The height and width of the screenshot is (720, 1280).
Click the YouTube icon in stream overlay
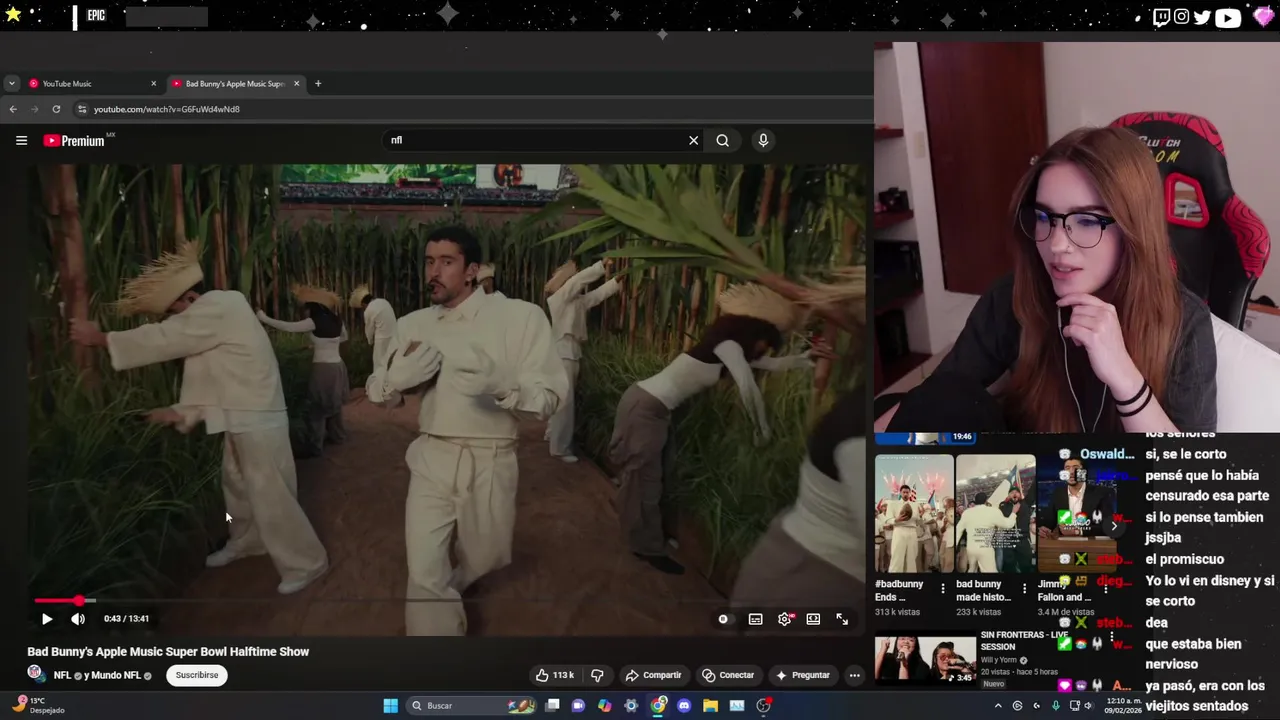(x=1227, y=17)
